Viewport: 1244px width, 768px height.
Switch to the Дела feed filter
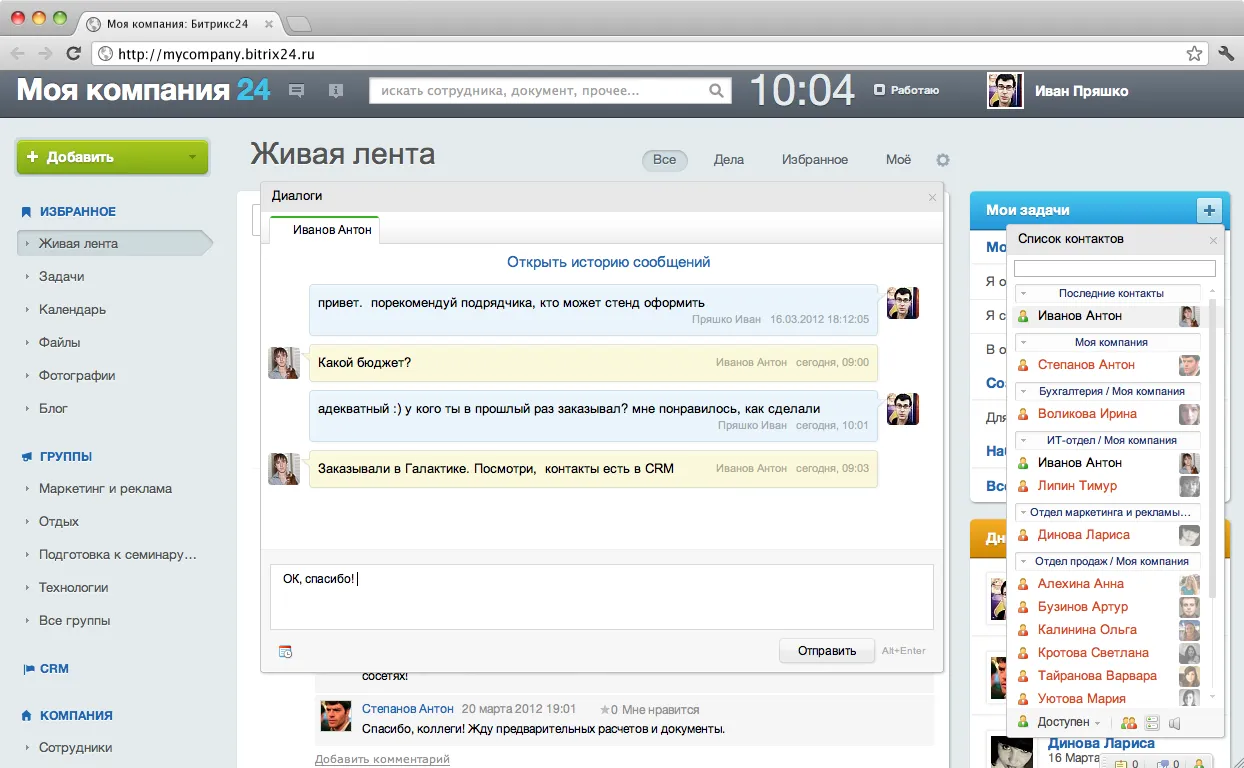(x=728, y=160)
